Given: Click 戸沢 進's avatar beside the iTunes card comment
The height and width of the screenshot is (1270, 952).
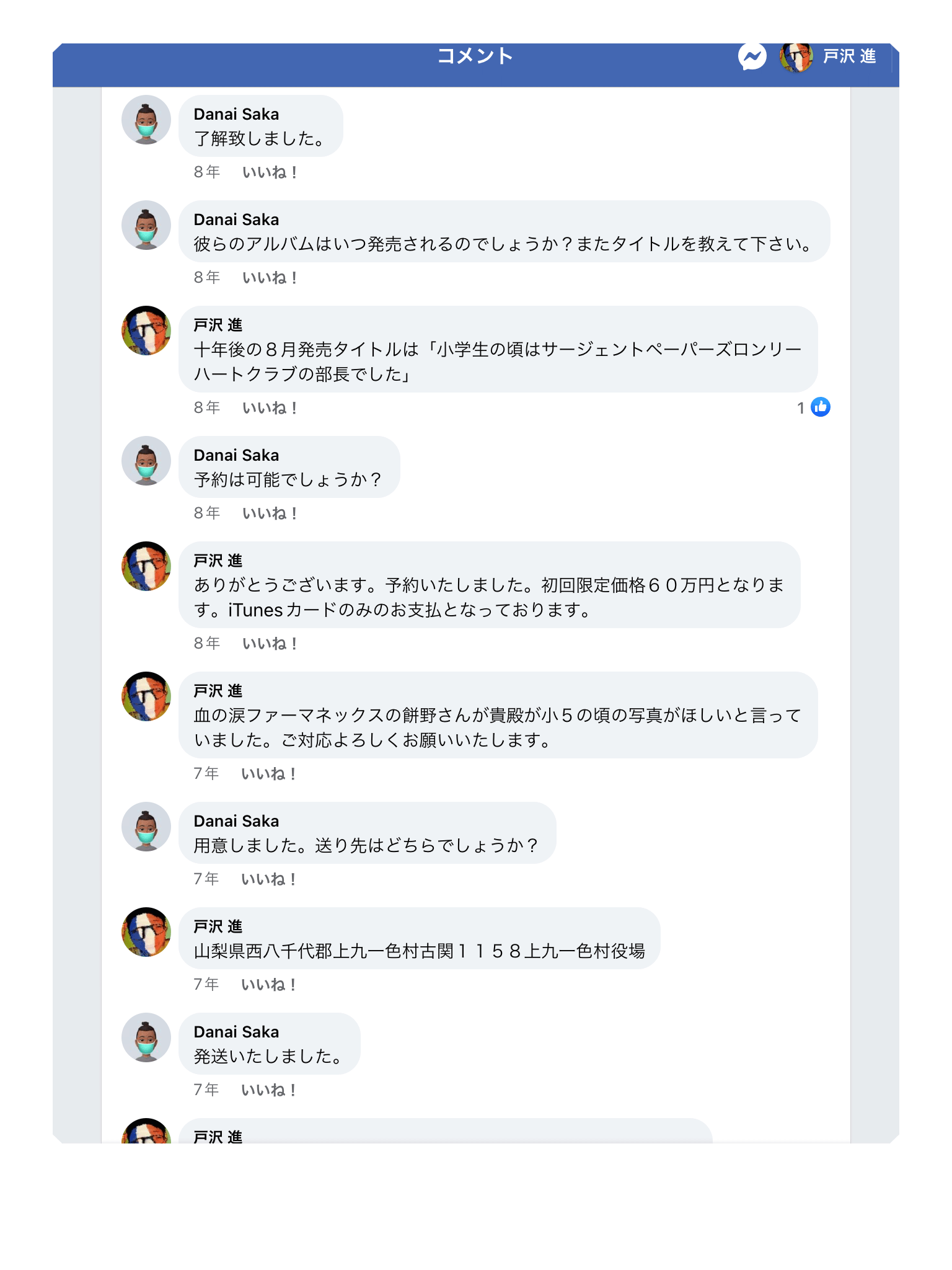Looking at the screenshot, I should point(146,566).
